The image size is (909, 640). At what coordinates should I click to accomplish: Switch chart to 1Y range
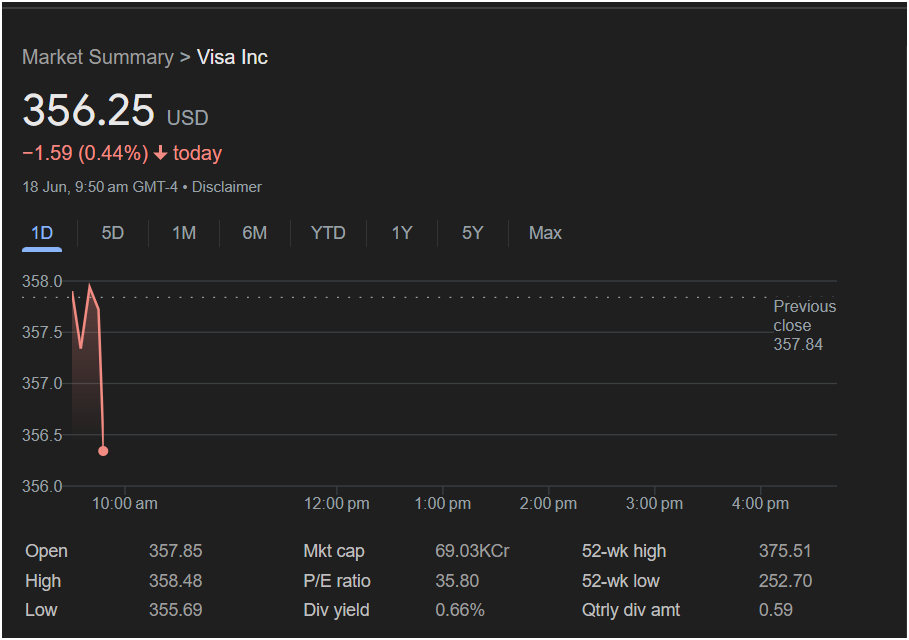pos(402,233)
